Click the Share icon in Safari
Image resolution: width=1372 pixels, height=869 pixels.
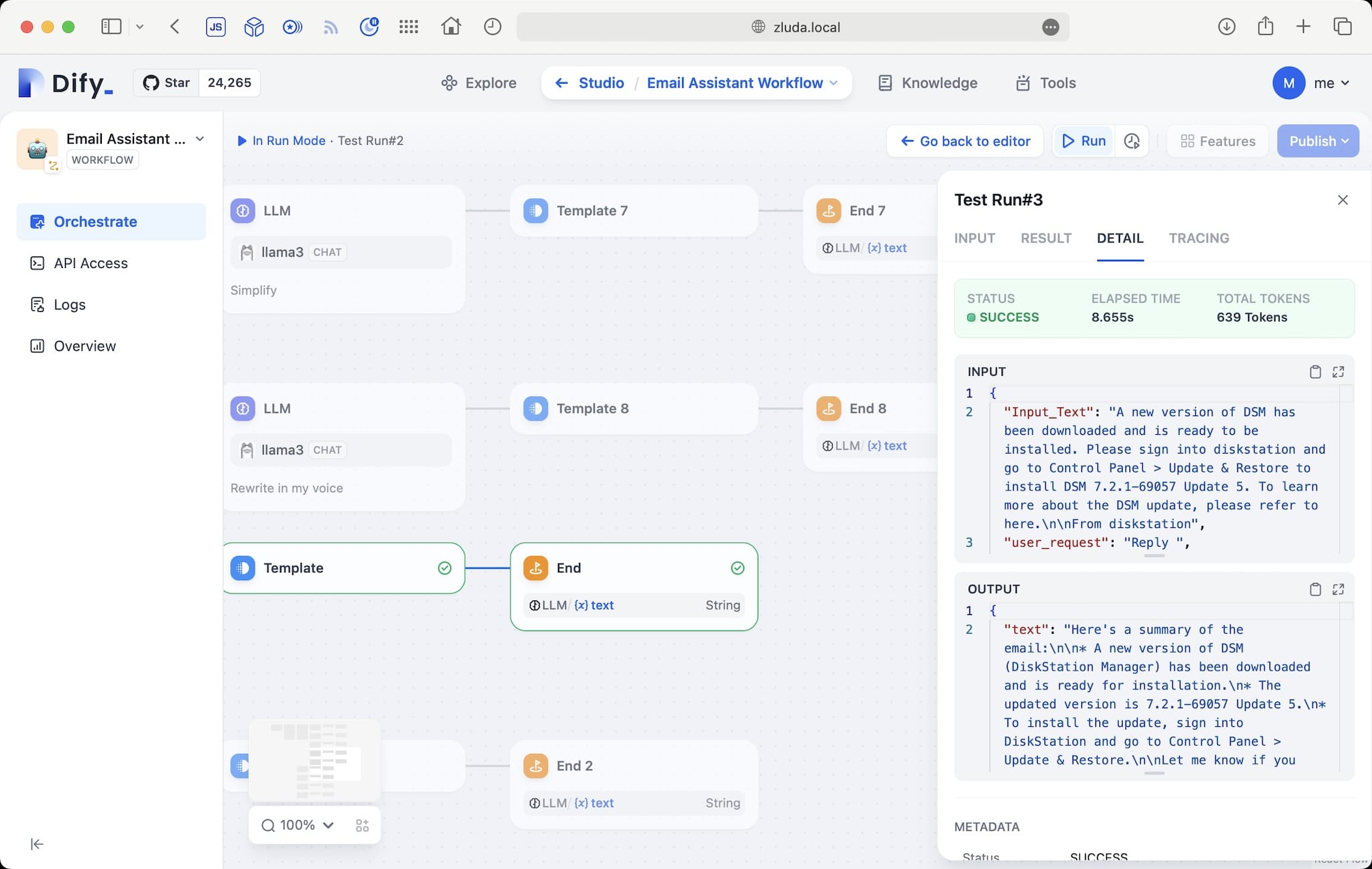(1265, 27)
